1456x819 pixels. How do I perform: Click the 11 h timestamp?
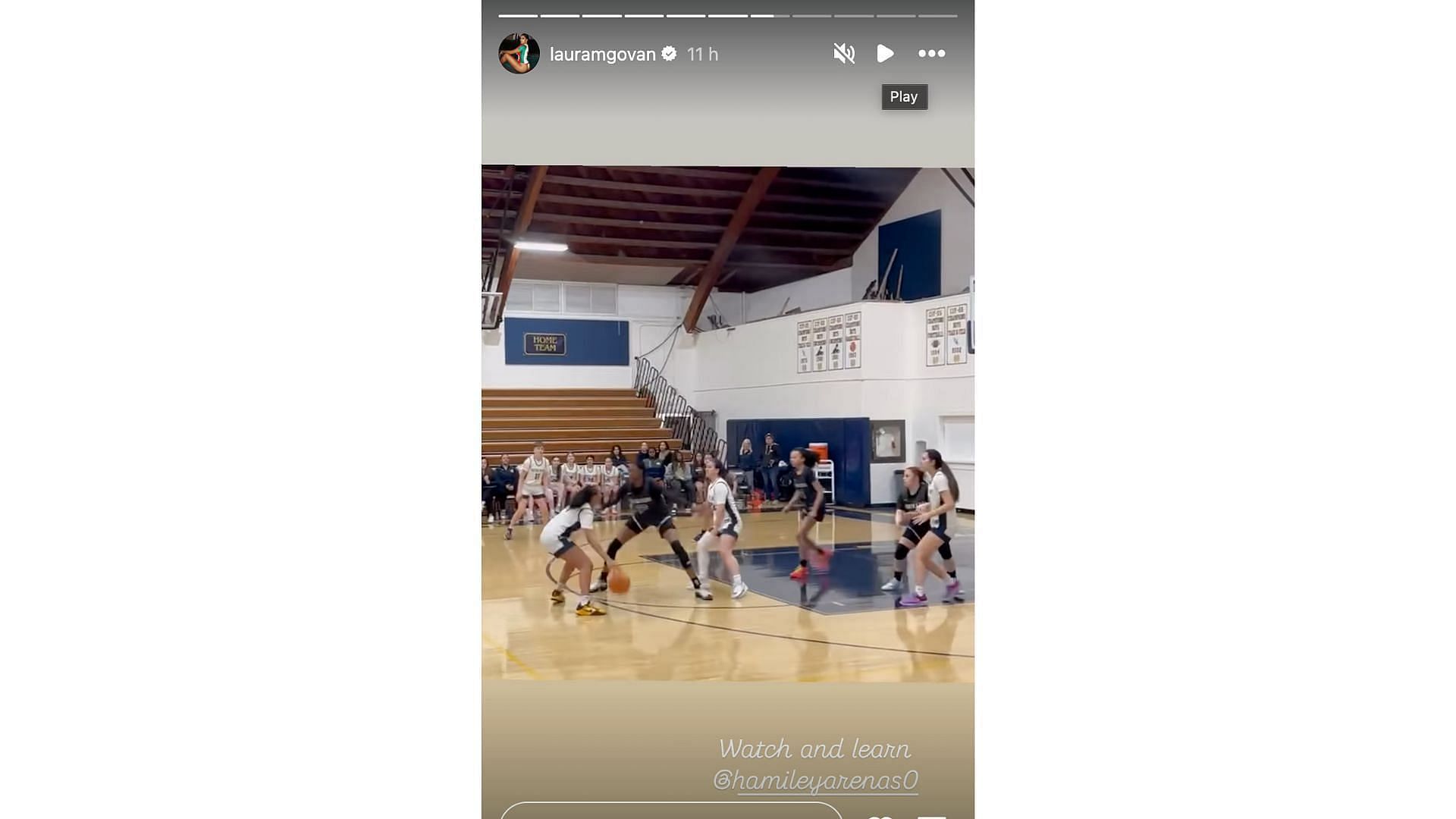click(x=702, y=54)
